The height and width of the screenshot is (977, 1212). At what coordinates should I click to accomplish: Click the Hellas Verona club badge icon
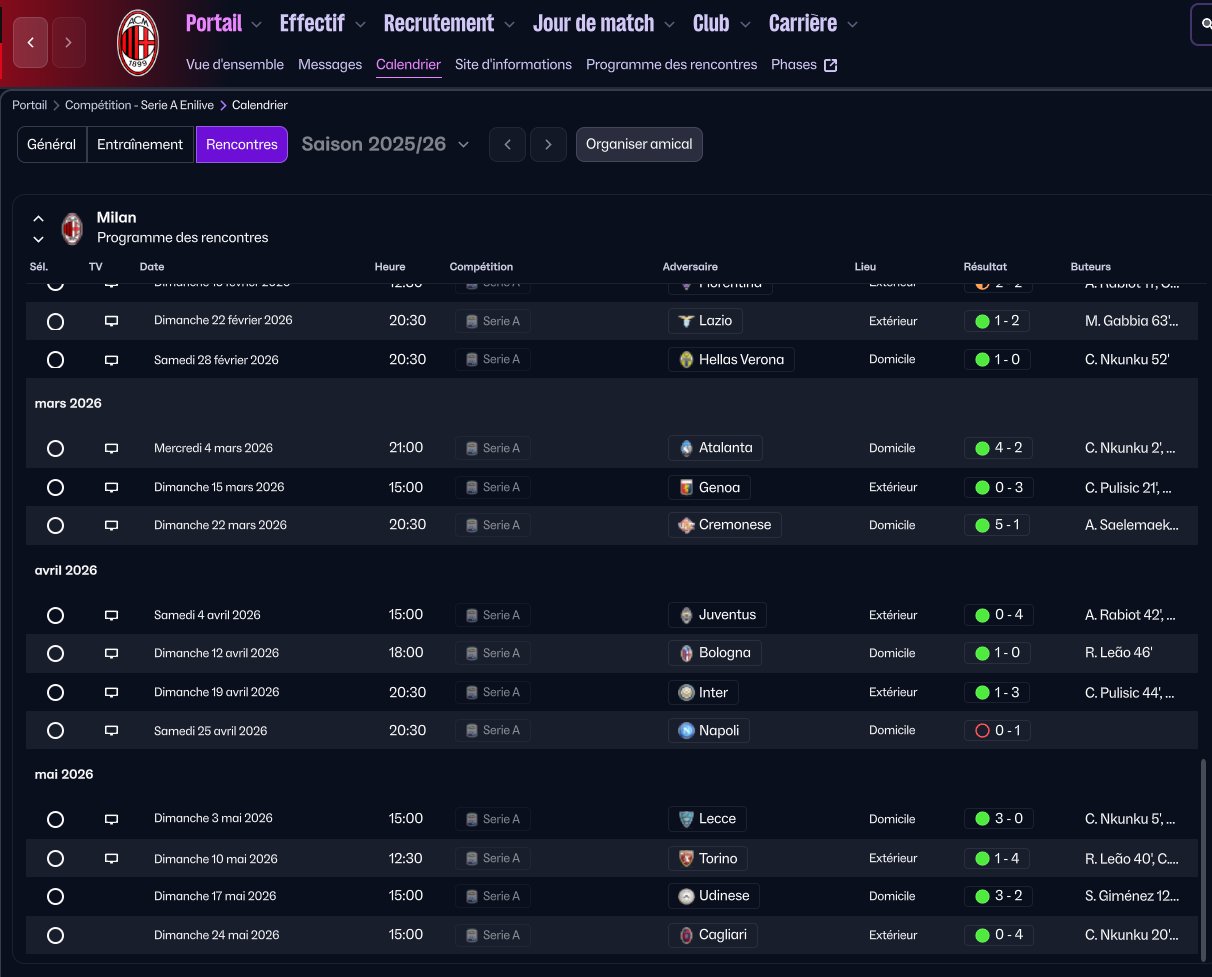686,360
